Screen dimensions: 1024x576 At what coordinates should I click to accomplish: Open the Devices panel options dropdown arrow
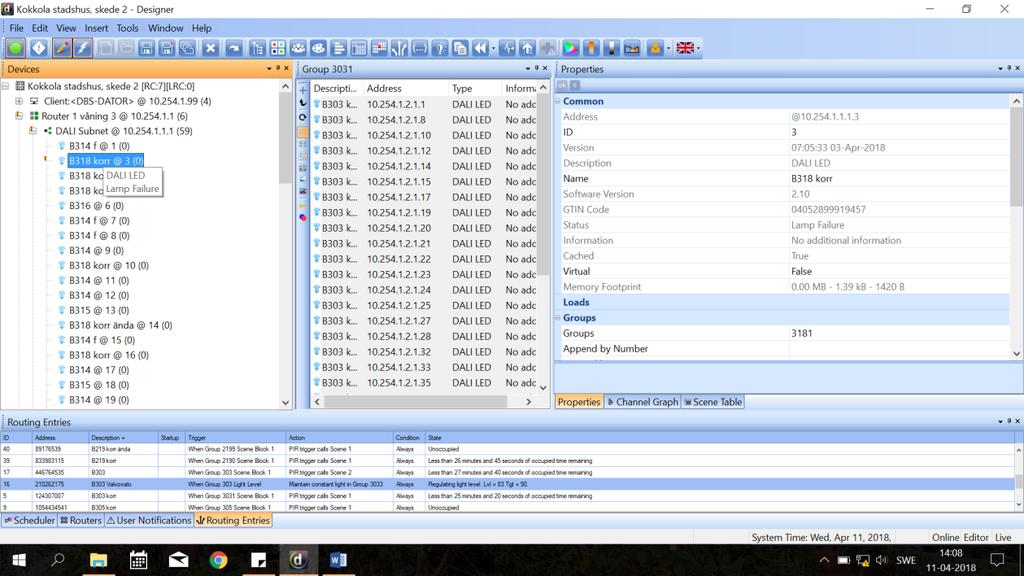pyautogui.click(x=269, y=69)
